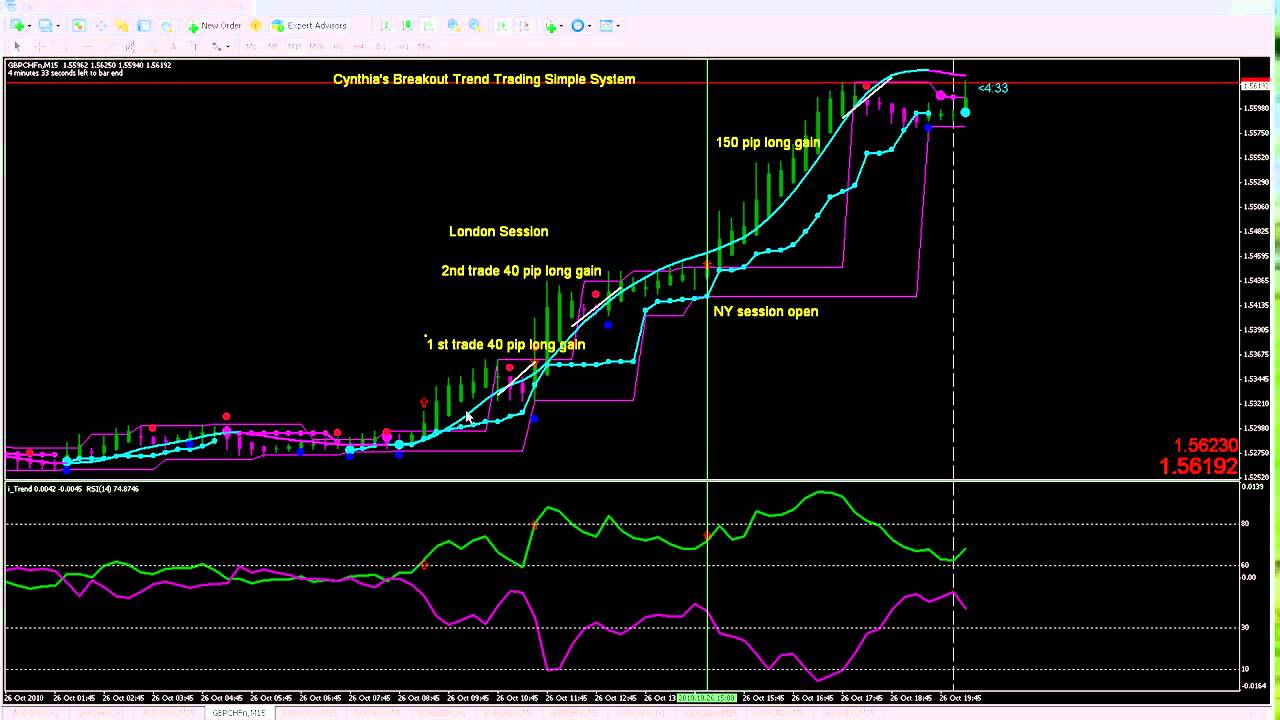Click the i_Trend RSI(14) indicator label
The height and width of the screenshot is (720, 1280).
73,489
